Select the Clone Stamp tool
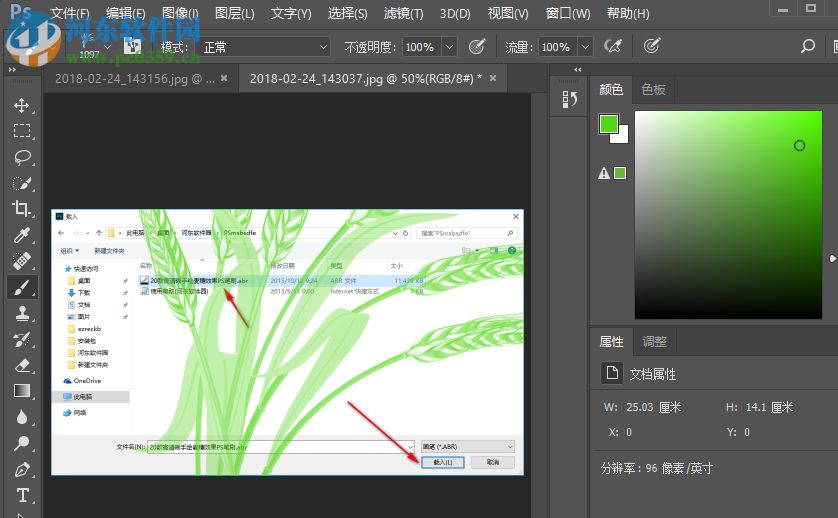The image size is (838, 518). pos(21,313)
